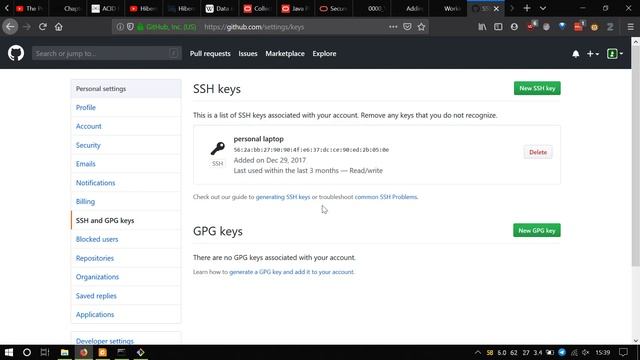Switch to the ACID tab

[x=105, y=8]
